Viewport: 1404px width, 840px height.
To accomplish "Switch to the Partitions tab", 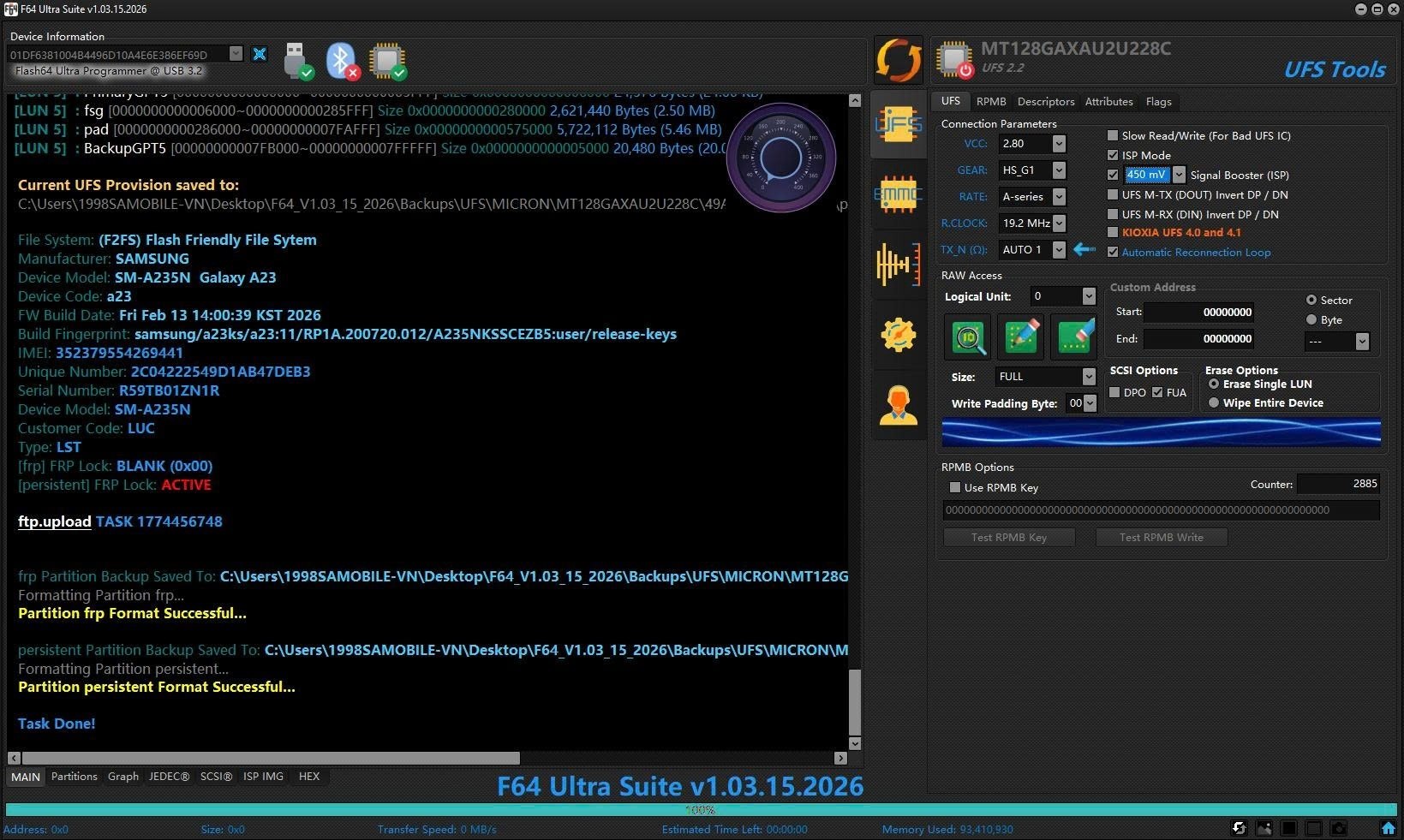I will click(75, 776).
